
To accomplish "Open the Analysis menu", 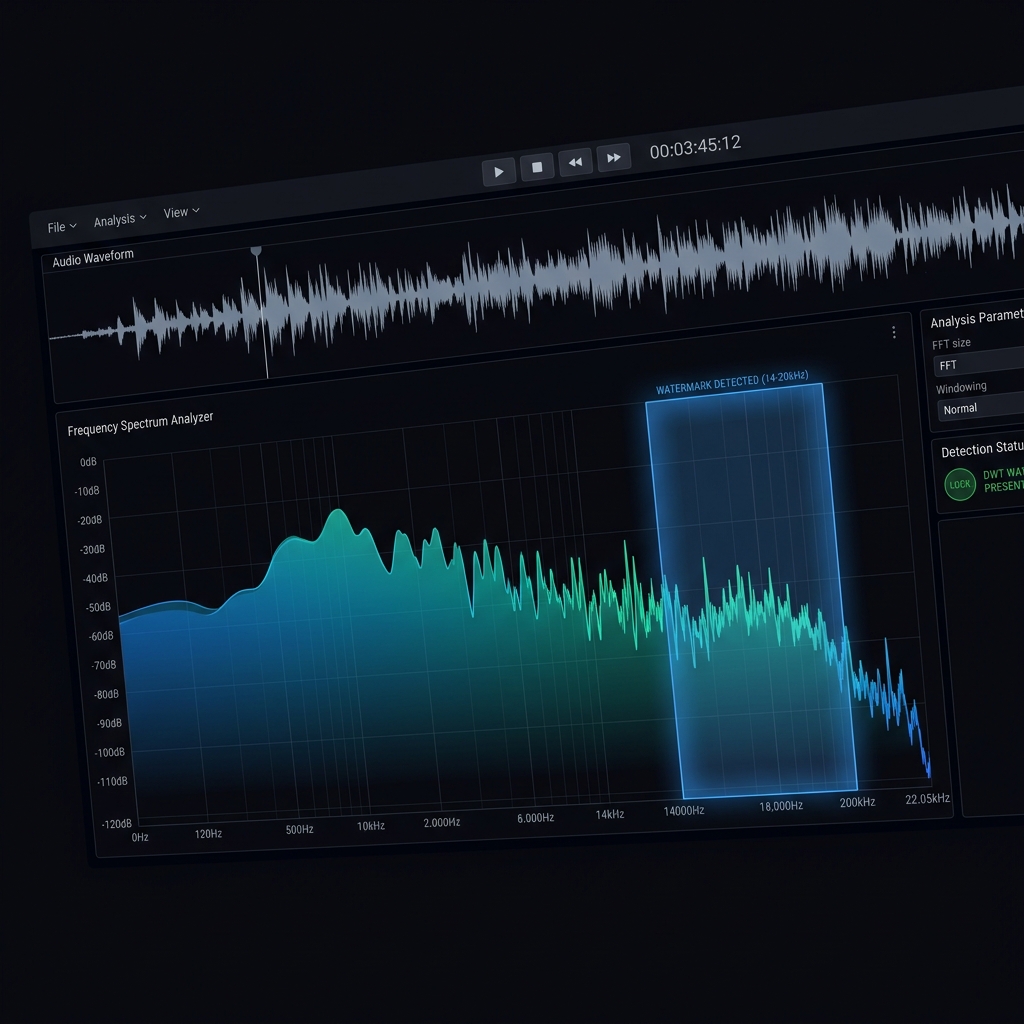I will [x=120, y=219].
